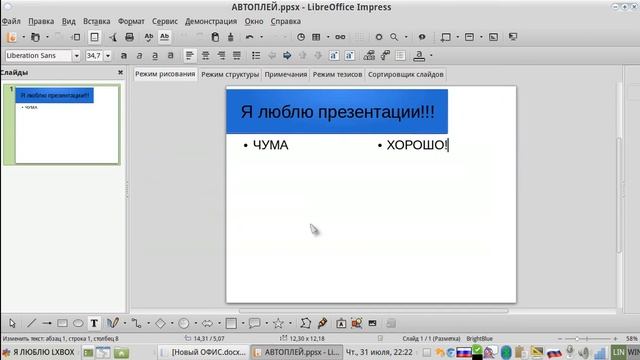Switch to Примечания tab
This screenshot has height=360, width=640.
(x=286, y=74)
